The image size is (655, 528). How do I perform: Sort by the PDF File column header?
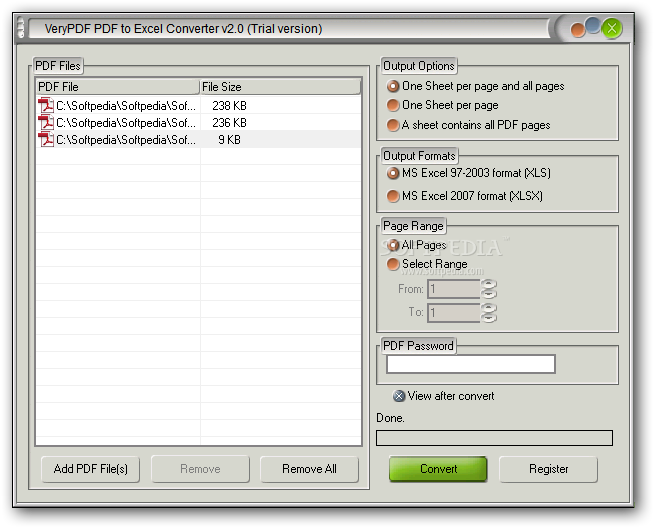coord(117,87)
